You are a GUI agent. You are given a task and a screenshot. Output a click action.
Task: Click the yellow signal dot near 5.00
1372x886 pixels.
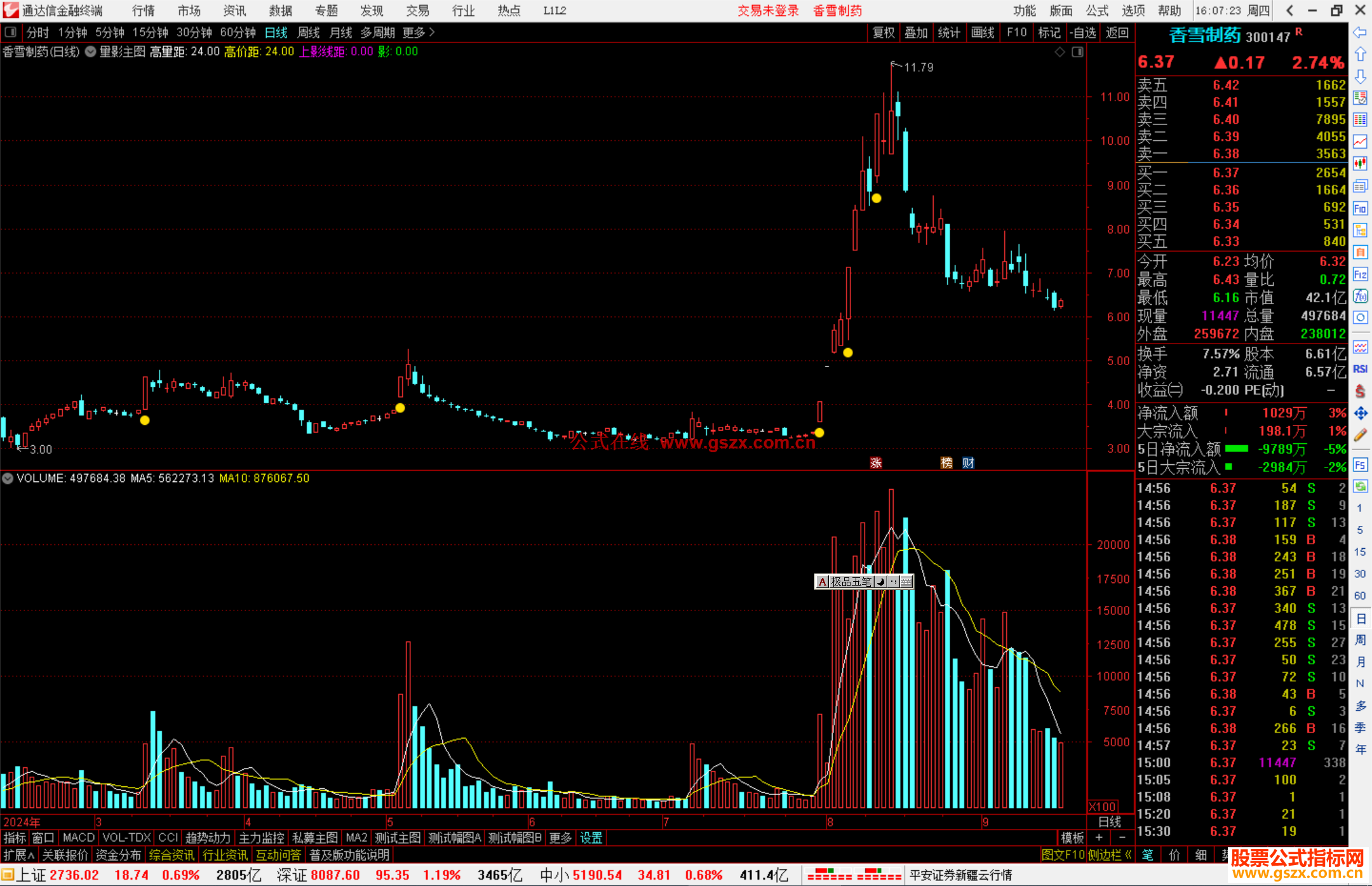coord(848,352)
